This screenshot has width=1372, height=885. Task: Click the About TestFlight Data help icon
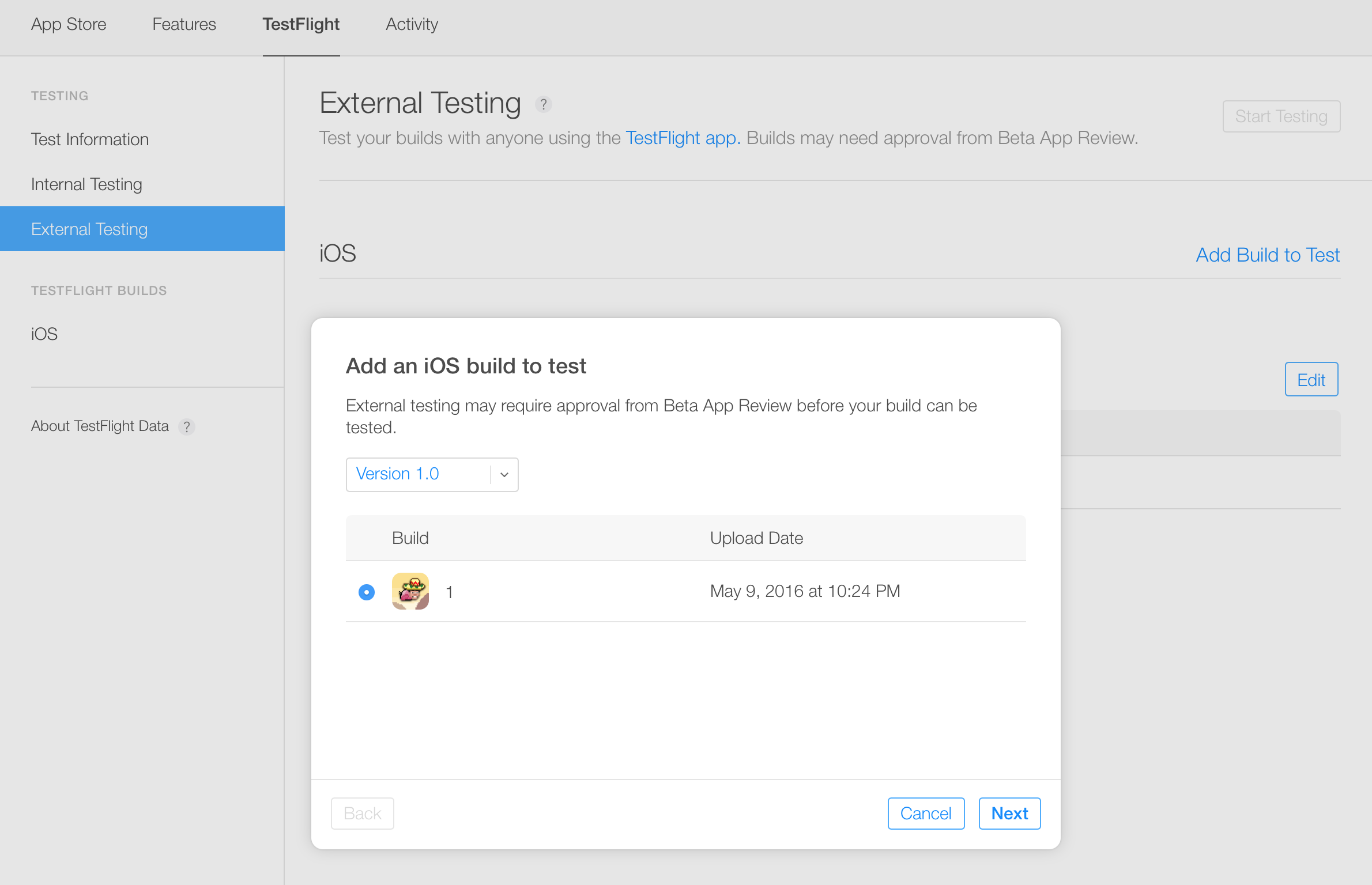coord(186,427)
